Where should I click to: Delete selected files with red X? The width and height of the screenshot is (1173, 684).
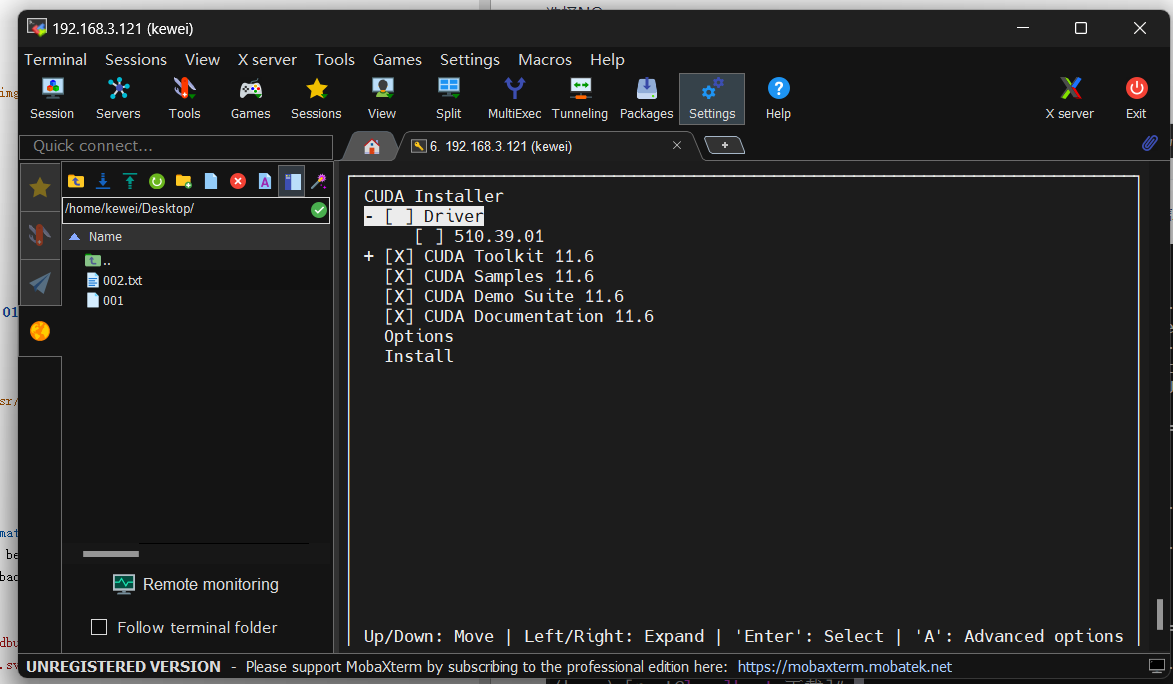tap(238, 181)
